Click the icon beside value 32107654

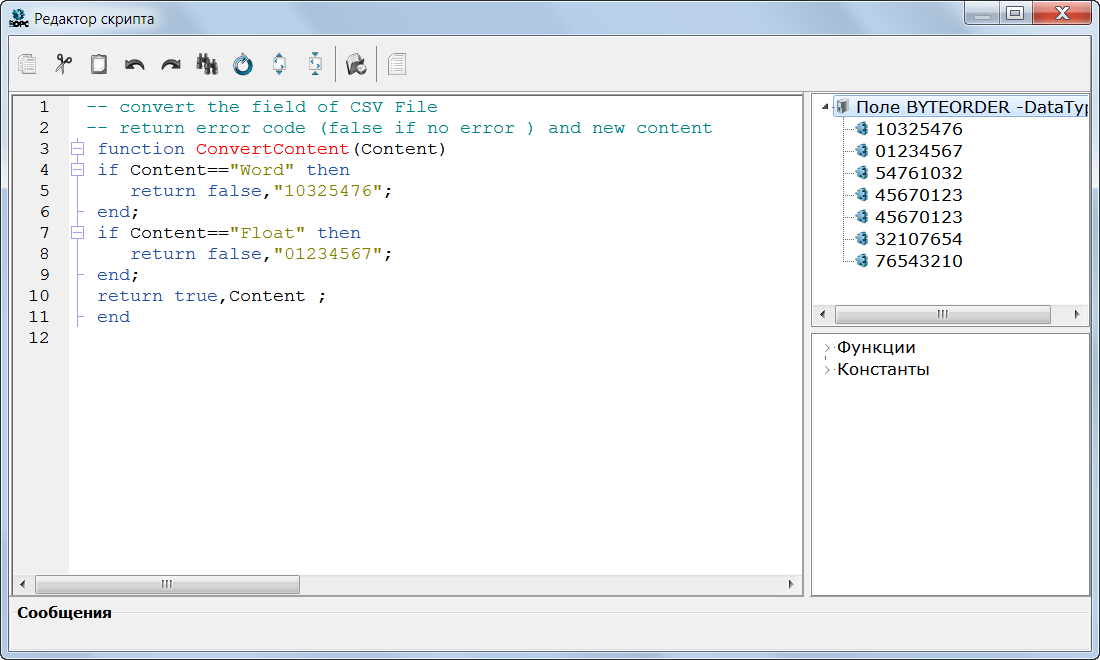pyautogui.click(x=861, y=238)
